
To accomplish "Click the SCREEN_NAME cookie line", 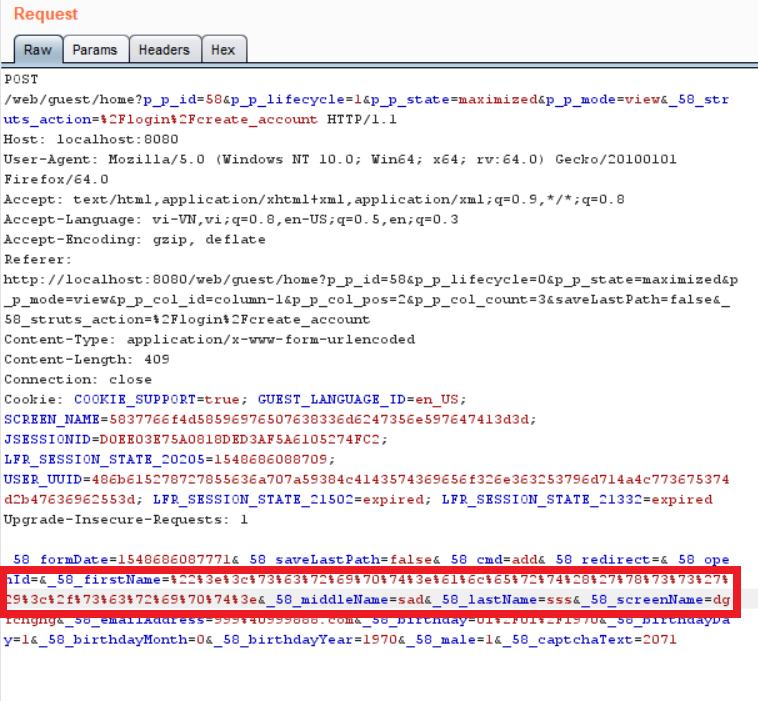I will (270, 419).
